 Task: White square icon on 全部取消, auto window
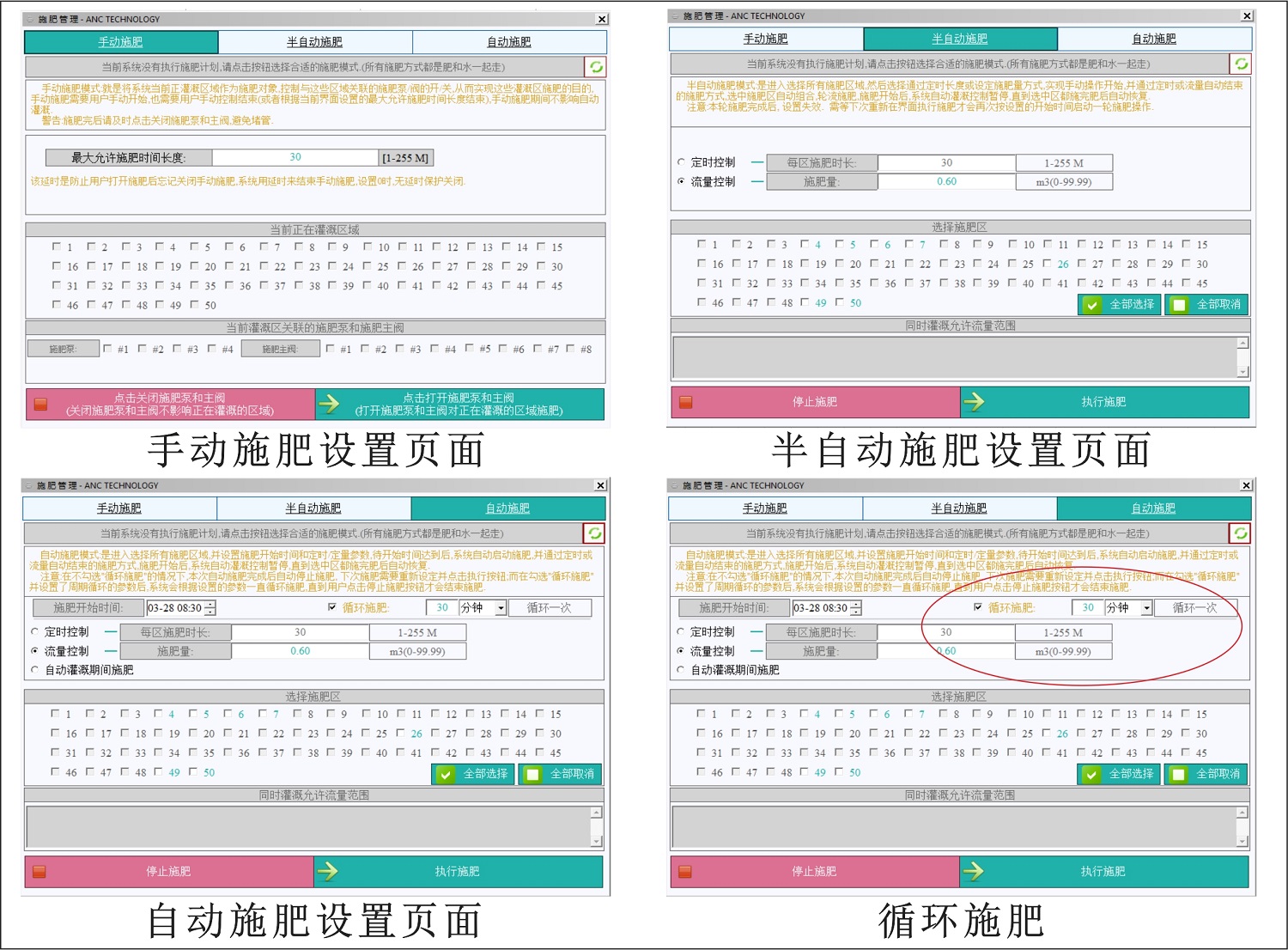coord(532,775)
